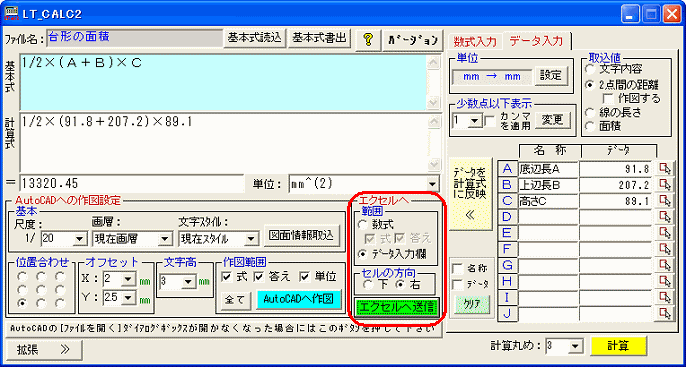Screen dimensions: 687x368
Task: Click variable letter button A
Action: (x=507, y=169)
